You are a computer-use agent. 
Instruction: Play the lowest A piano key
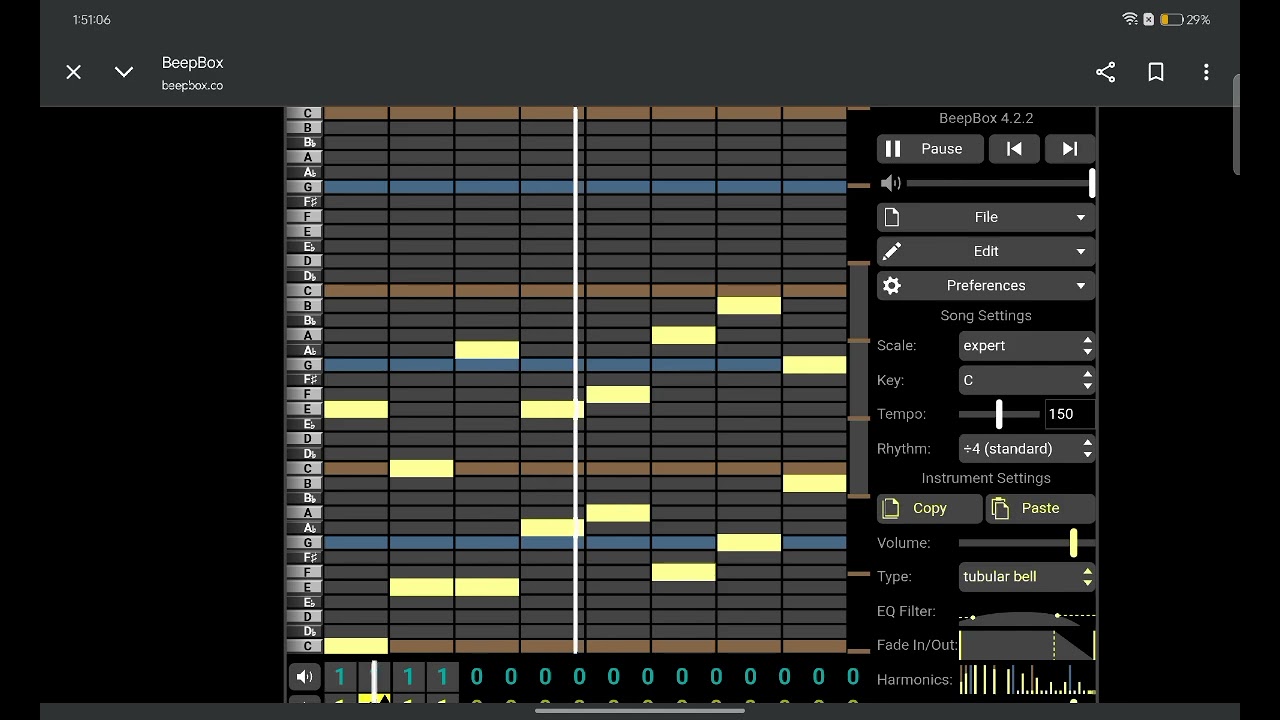[x=304, y=513]
